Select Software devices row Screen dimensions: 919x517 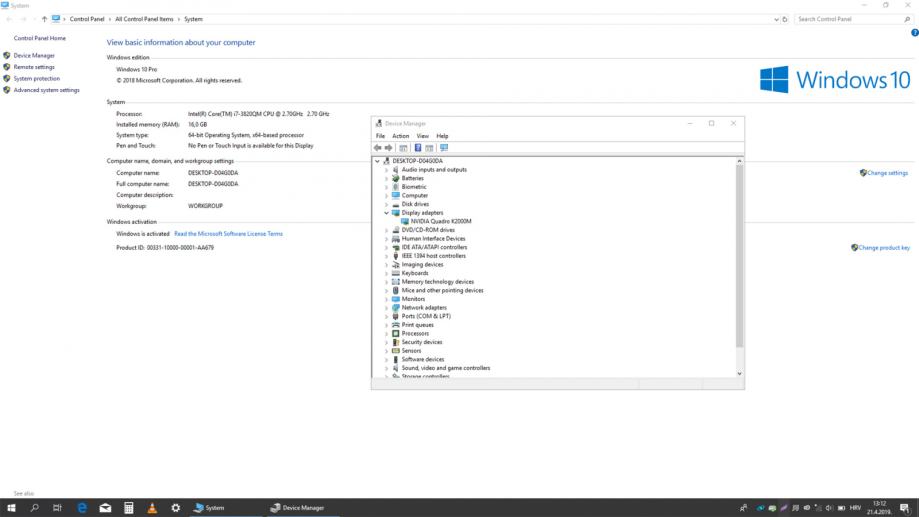point(423,359)
